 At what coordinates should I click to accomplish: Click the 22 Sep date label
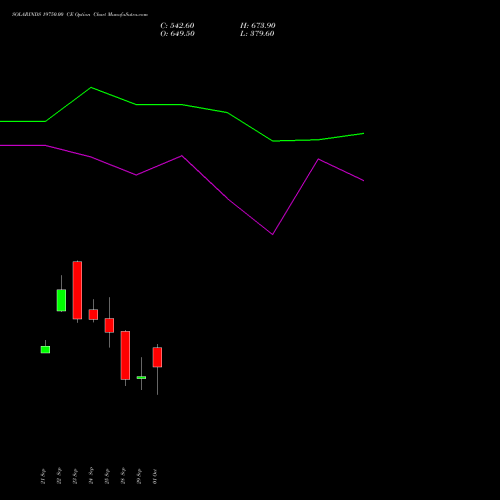[x=59, y=476]
